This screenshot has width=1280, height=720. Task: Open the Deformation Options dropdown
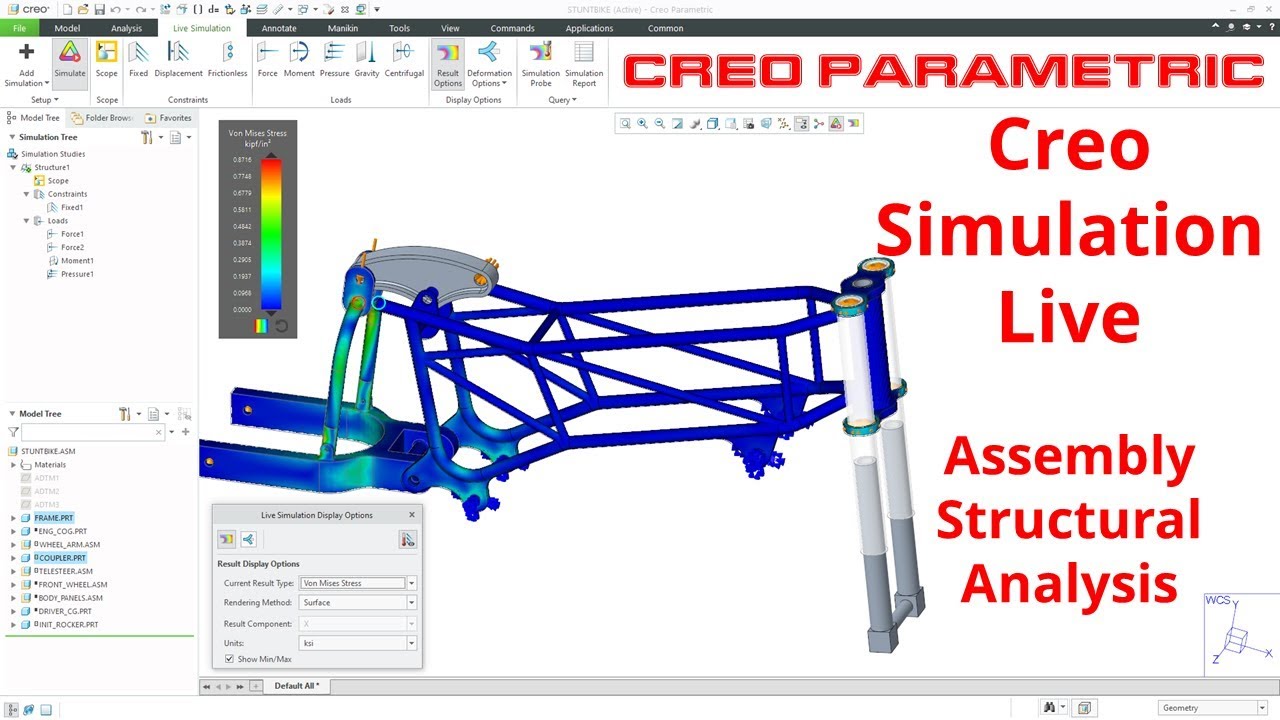[x=489, y=78]
